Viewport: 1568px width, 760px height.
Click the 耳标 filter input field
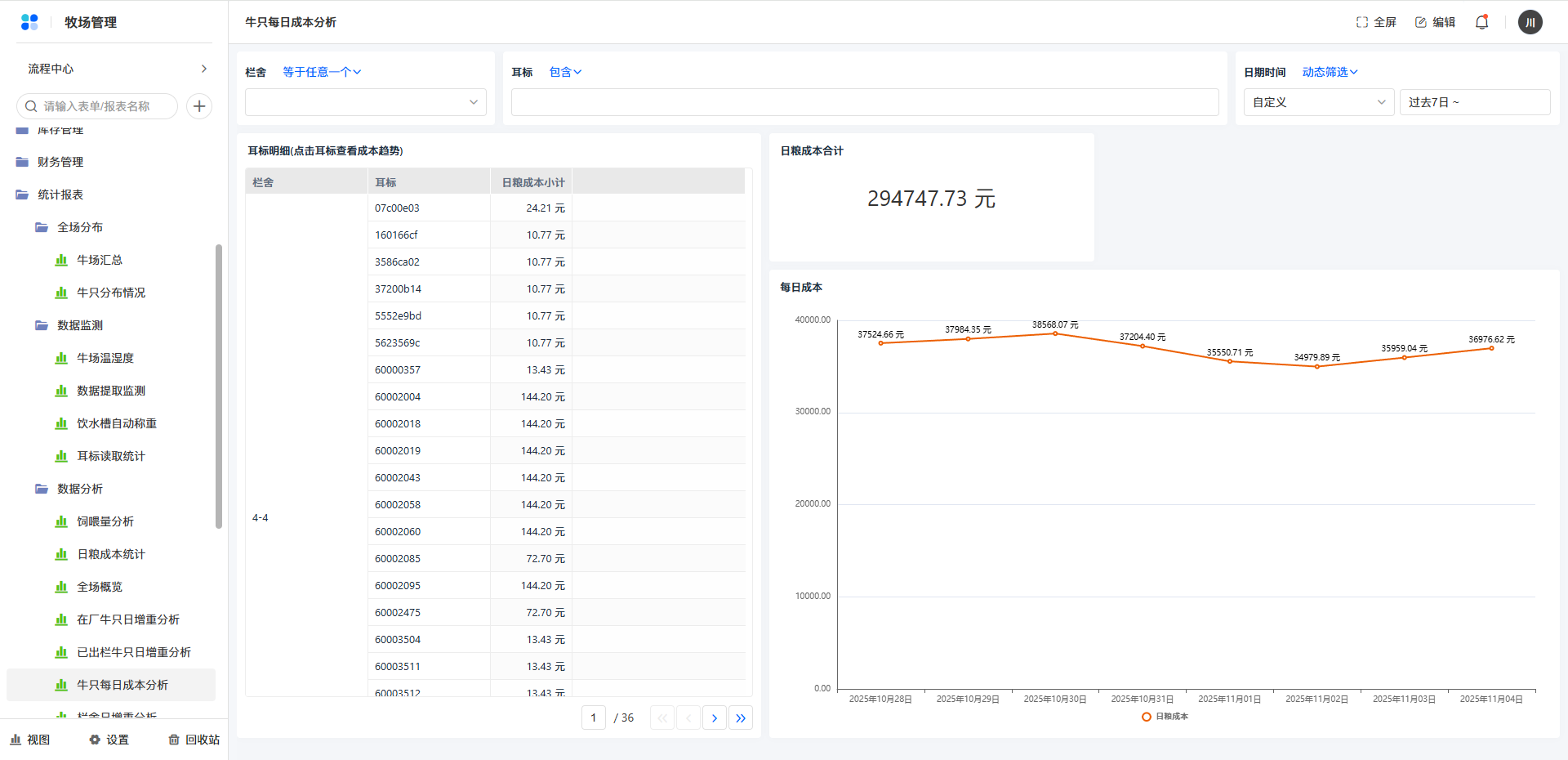tap(864, 102)
